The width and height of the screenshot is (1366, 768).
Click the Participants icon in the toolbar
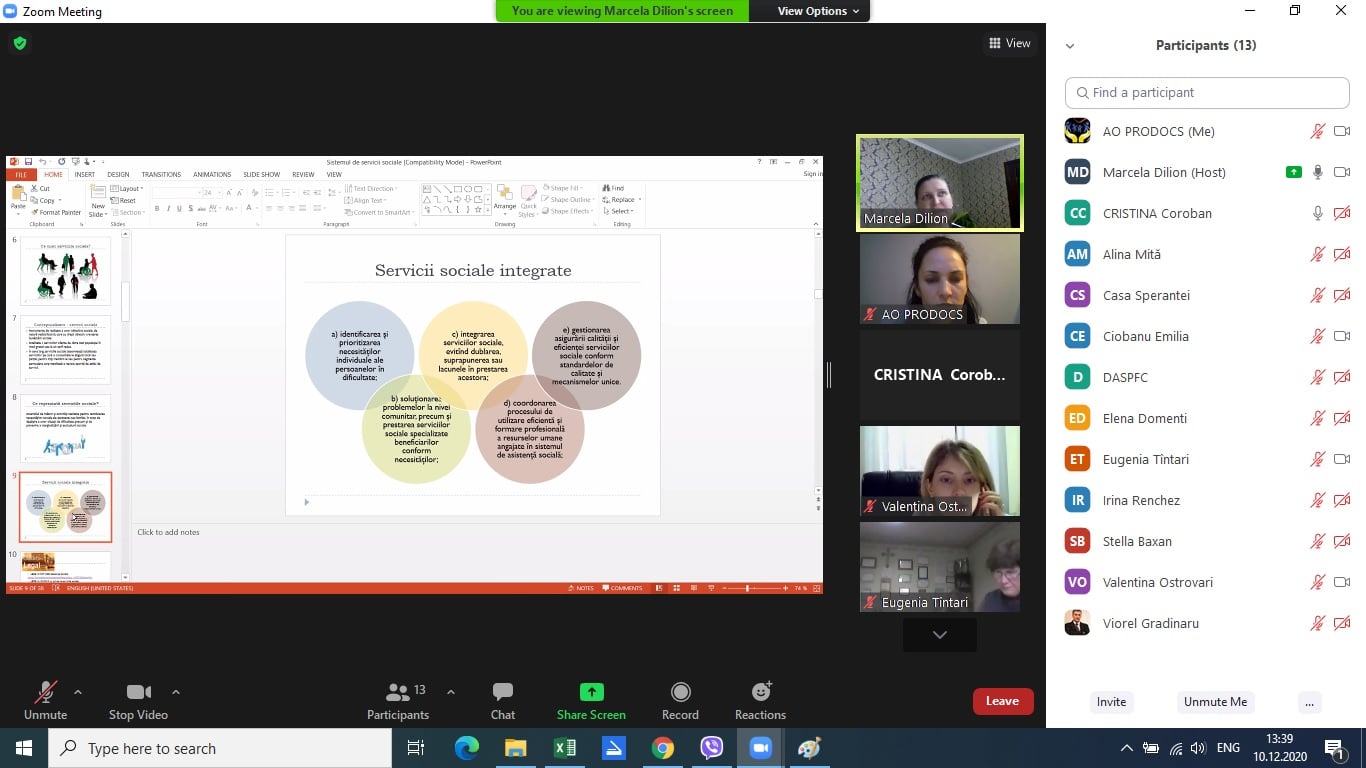(398, 692)
